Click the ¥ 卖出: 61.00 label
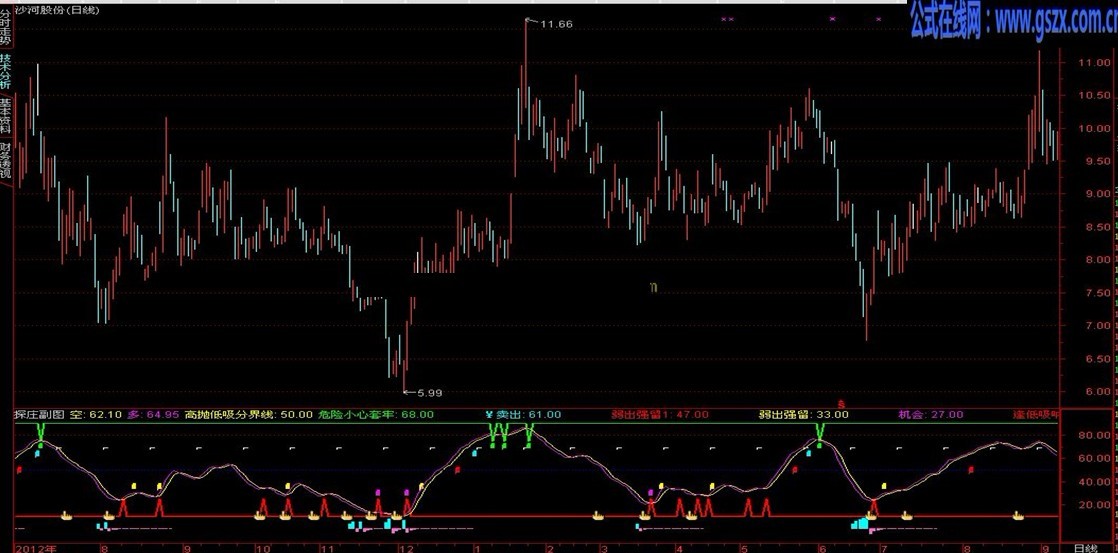This screenshot has width=1118, height=553. tap(523, 414)
